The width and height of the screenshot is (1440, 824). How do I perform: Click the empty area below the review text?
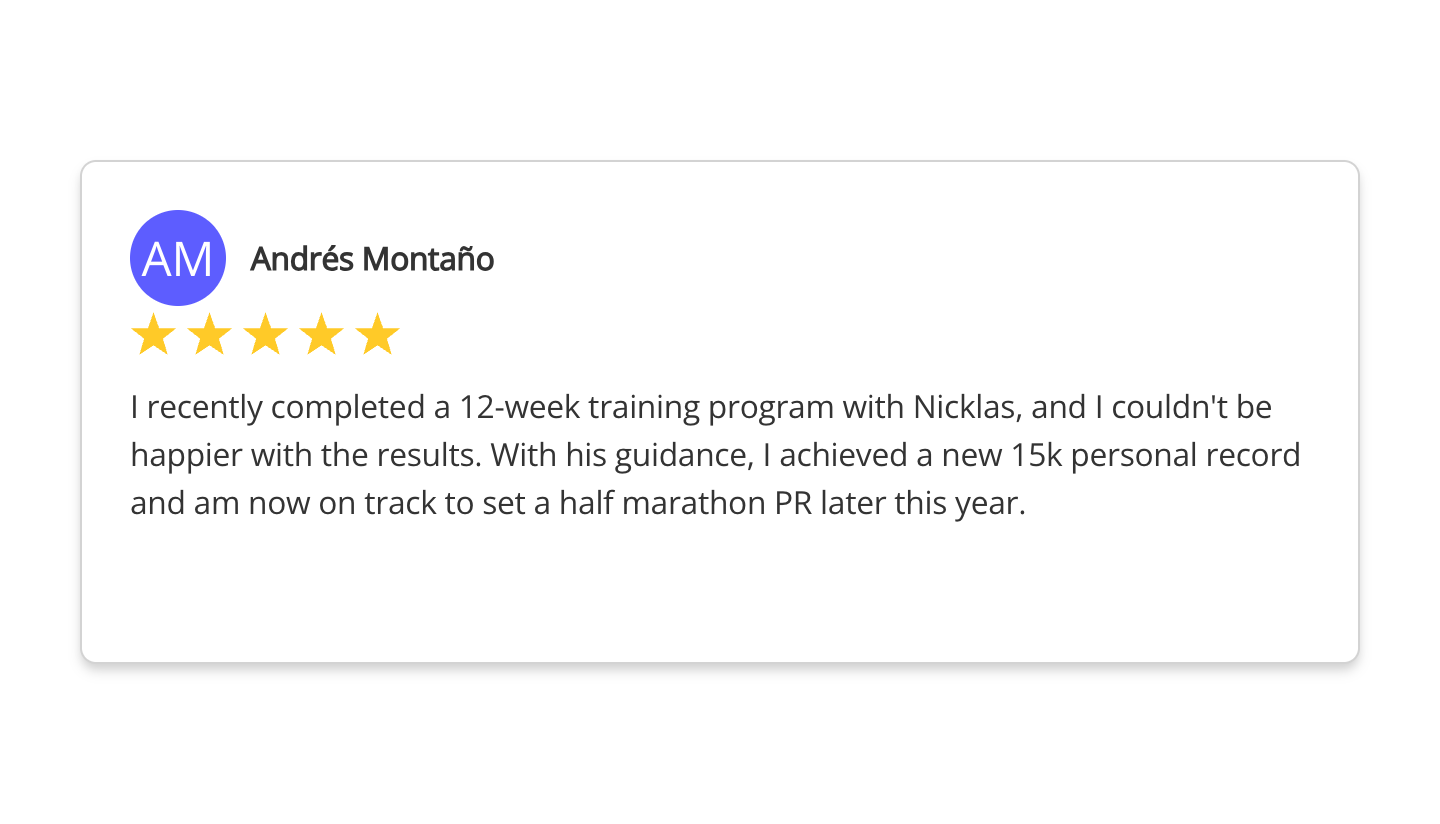pos(720,590)
